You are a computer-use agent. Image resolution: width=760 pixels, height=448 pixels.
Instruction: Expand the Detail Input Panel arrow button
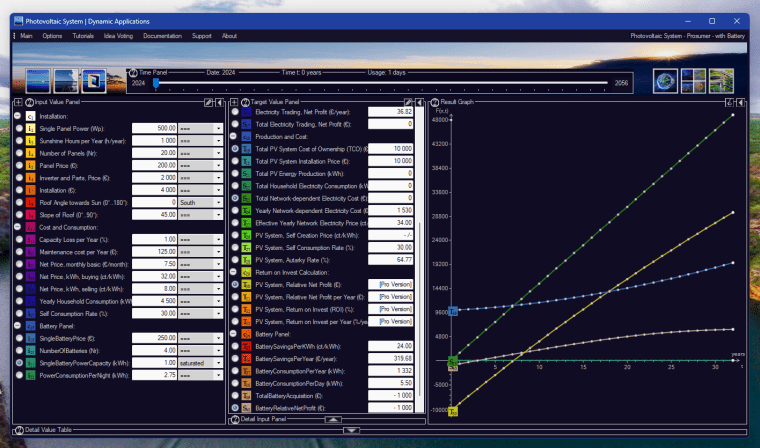[333, 419]
